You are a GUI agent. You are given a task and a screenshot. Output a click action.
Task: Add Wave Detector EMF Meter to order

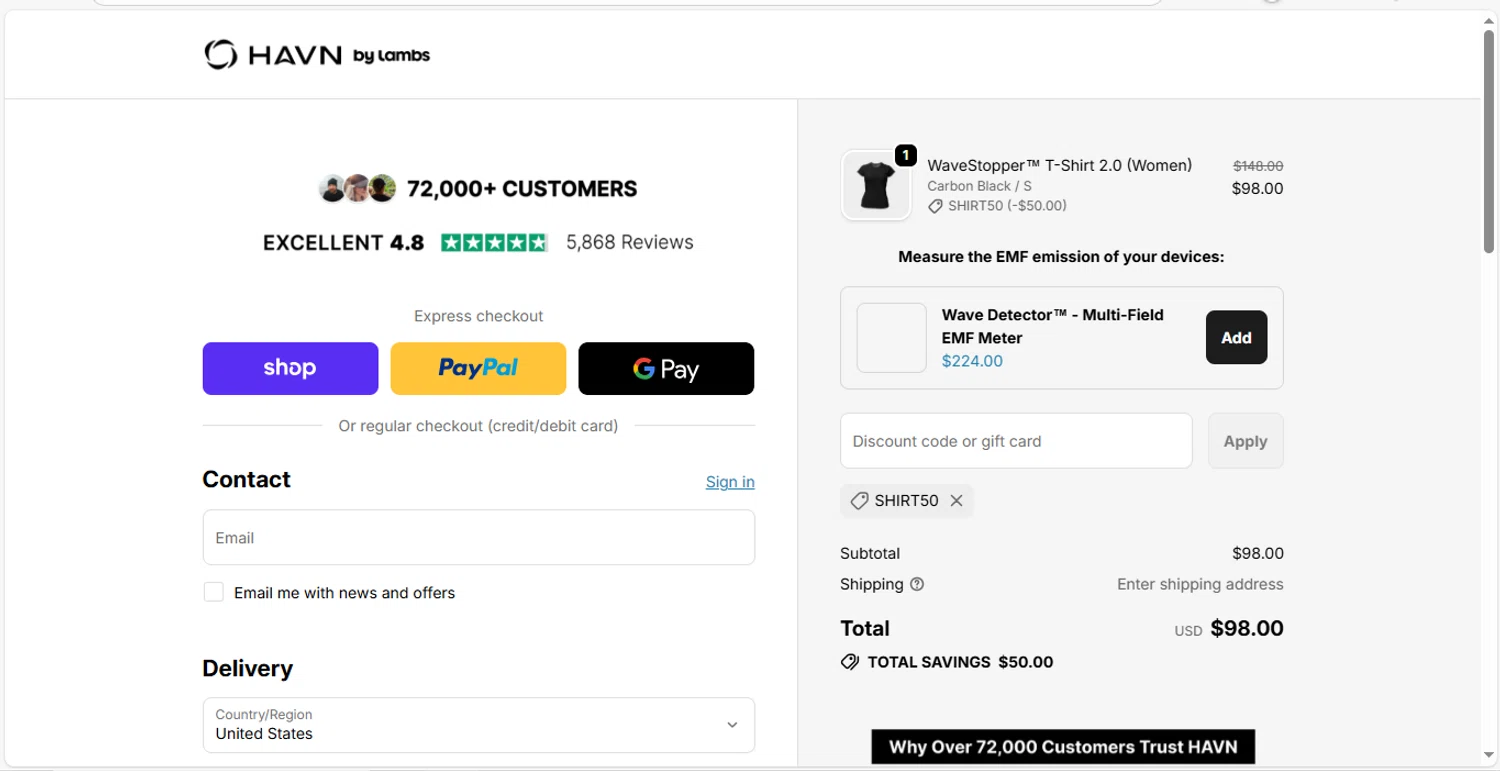(x=1236, y=337)
